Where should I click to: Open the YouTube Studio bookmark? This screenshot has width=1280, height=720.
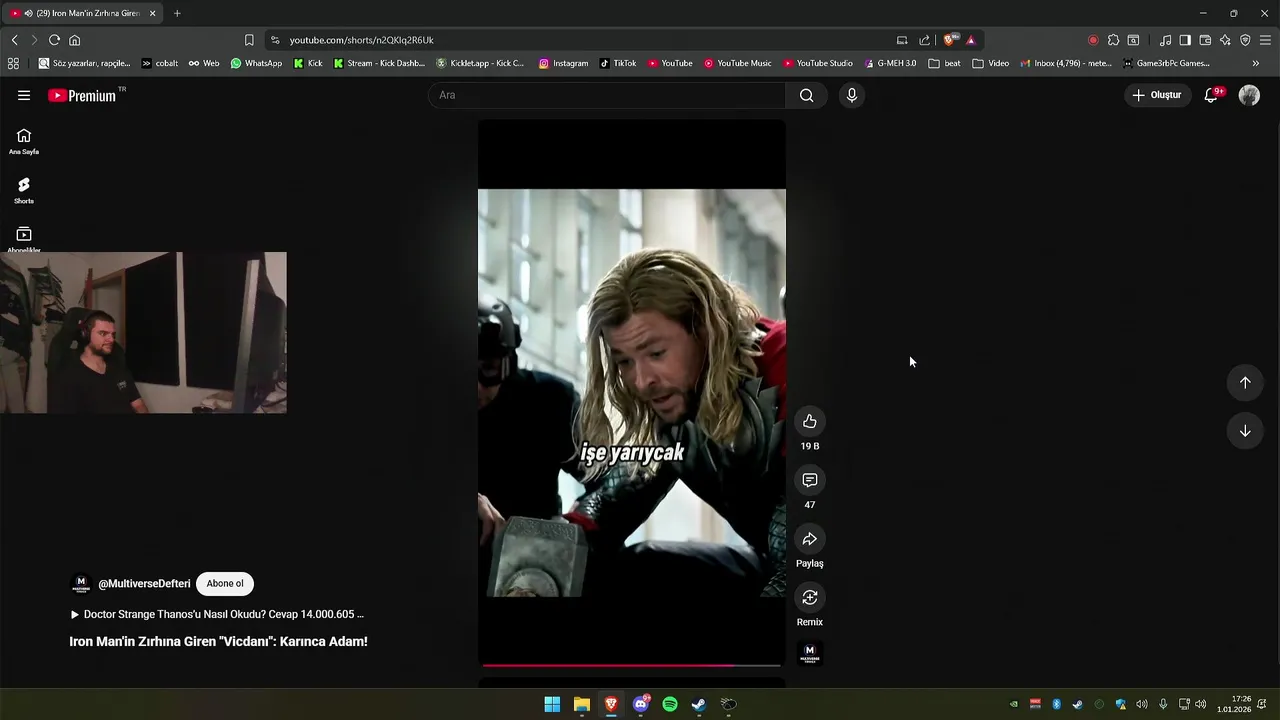coord(818,63)
